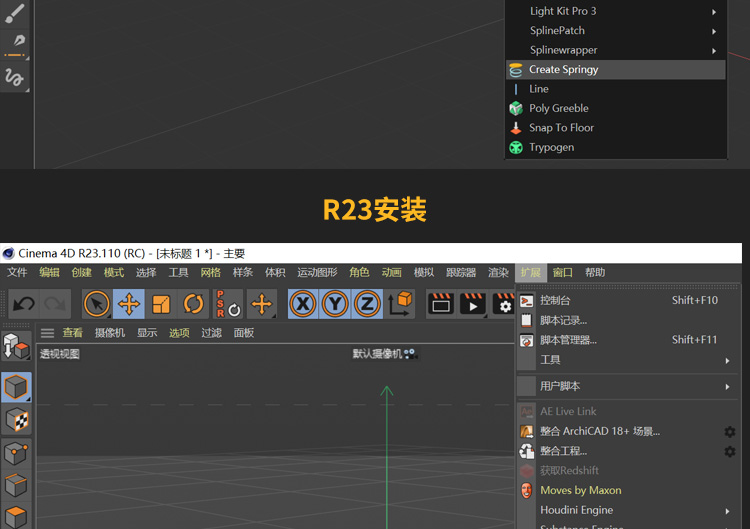Expand SplinePatch submenu
This screenshot has height=529, width=750.
(x=616, y=31)
